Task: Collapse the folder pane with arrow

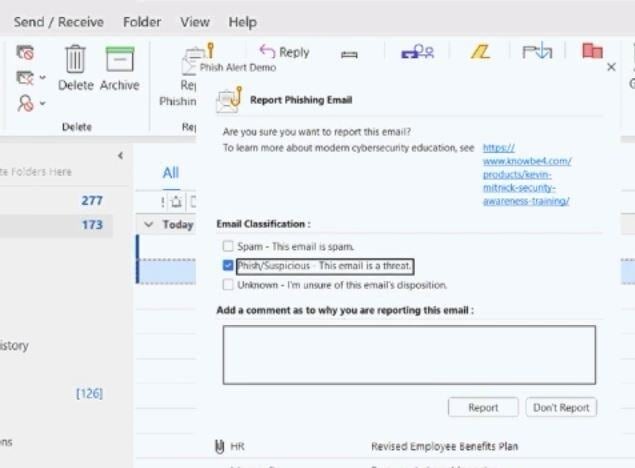Action: (120, 156)
